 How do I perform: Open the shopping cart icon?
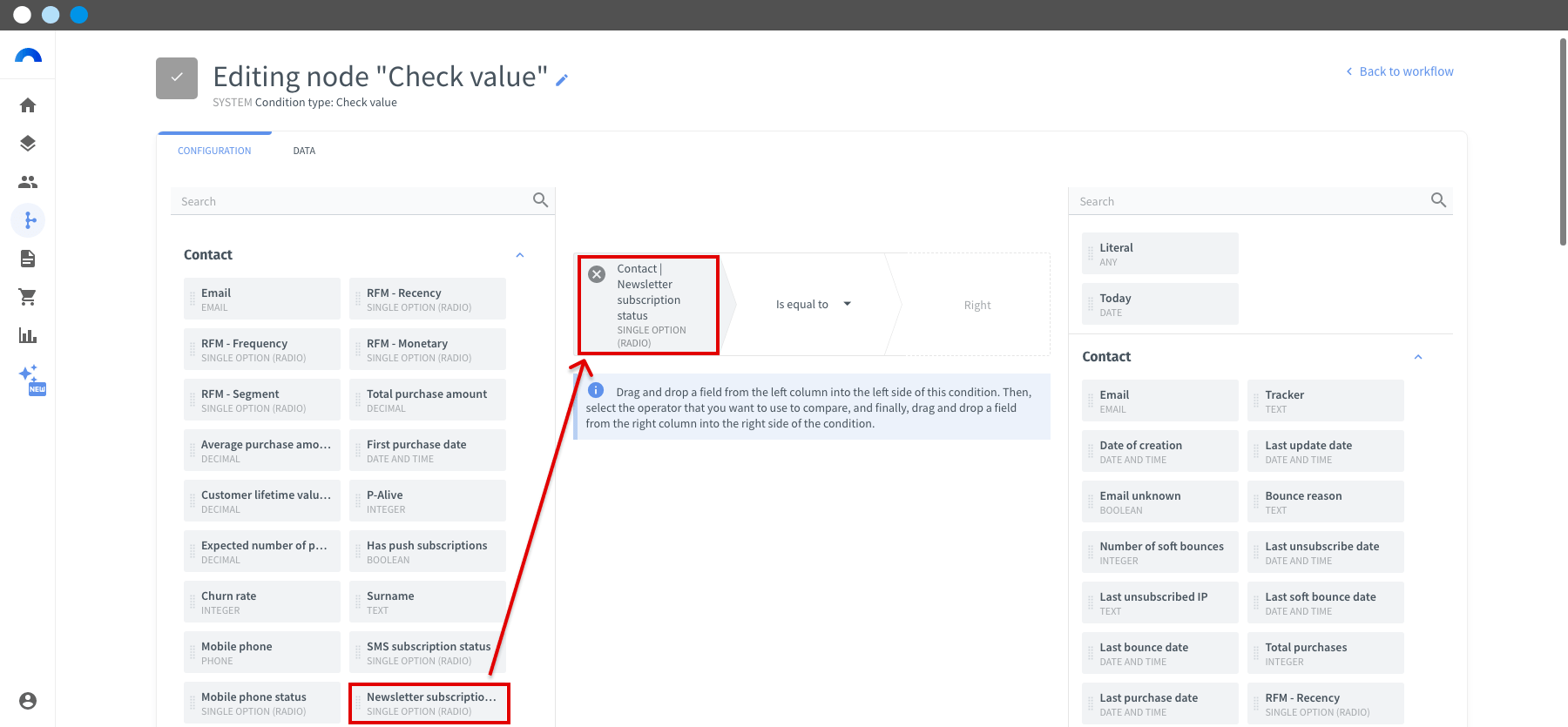28,297
